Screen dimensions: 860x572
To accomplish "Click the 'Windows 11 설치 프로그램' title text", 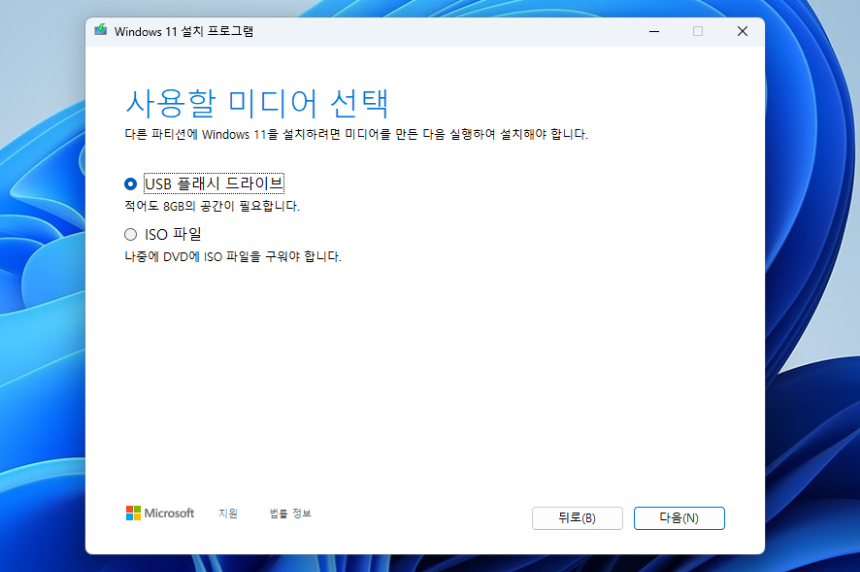I will (x=184, y=31).
